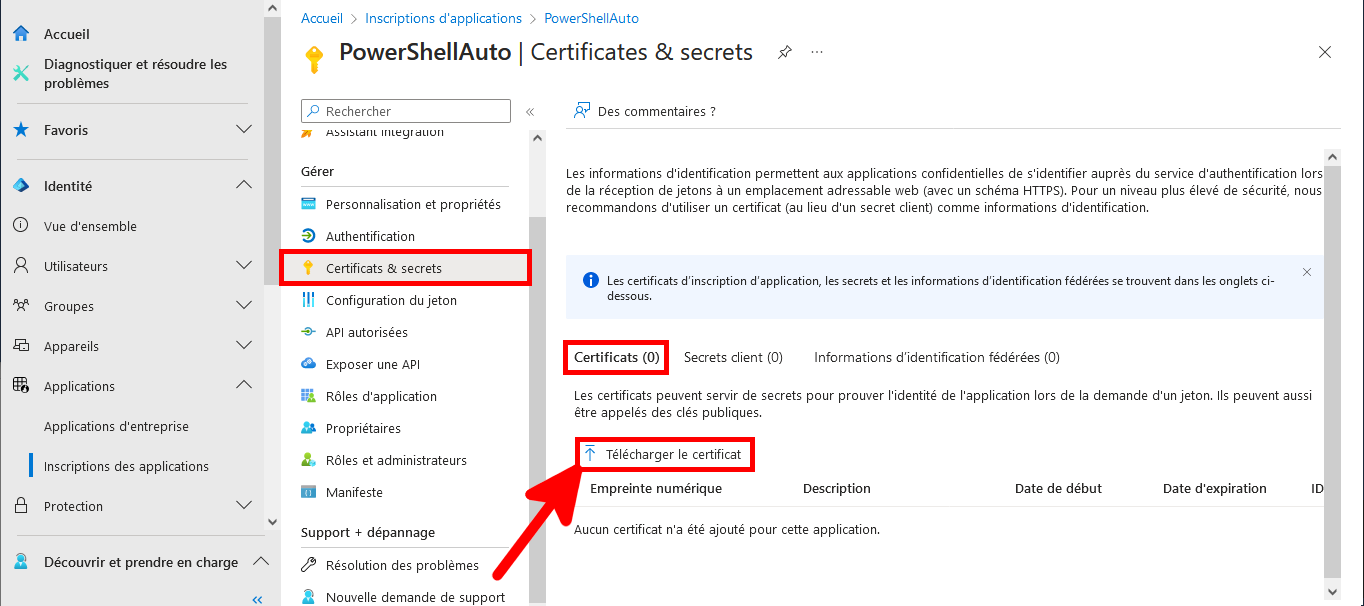Click the Authentification blade icon
The height and width of the screenshot is (606, 1364).
(310, 235)
